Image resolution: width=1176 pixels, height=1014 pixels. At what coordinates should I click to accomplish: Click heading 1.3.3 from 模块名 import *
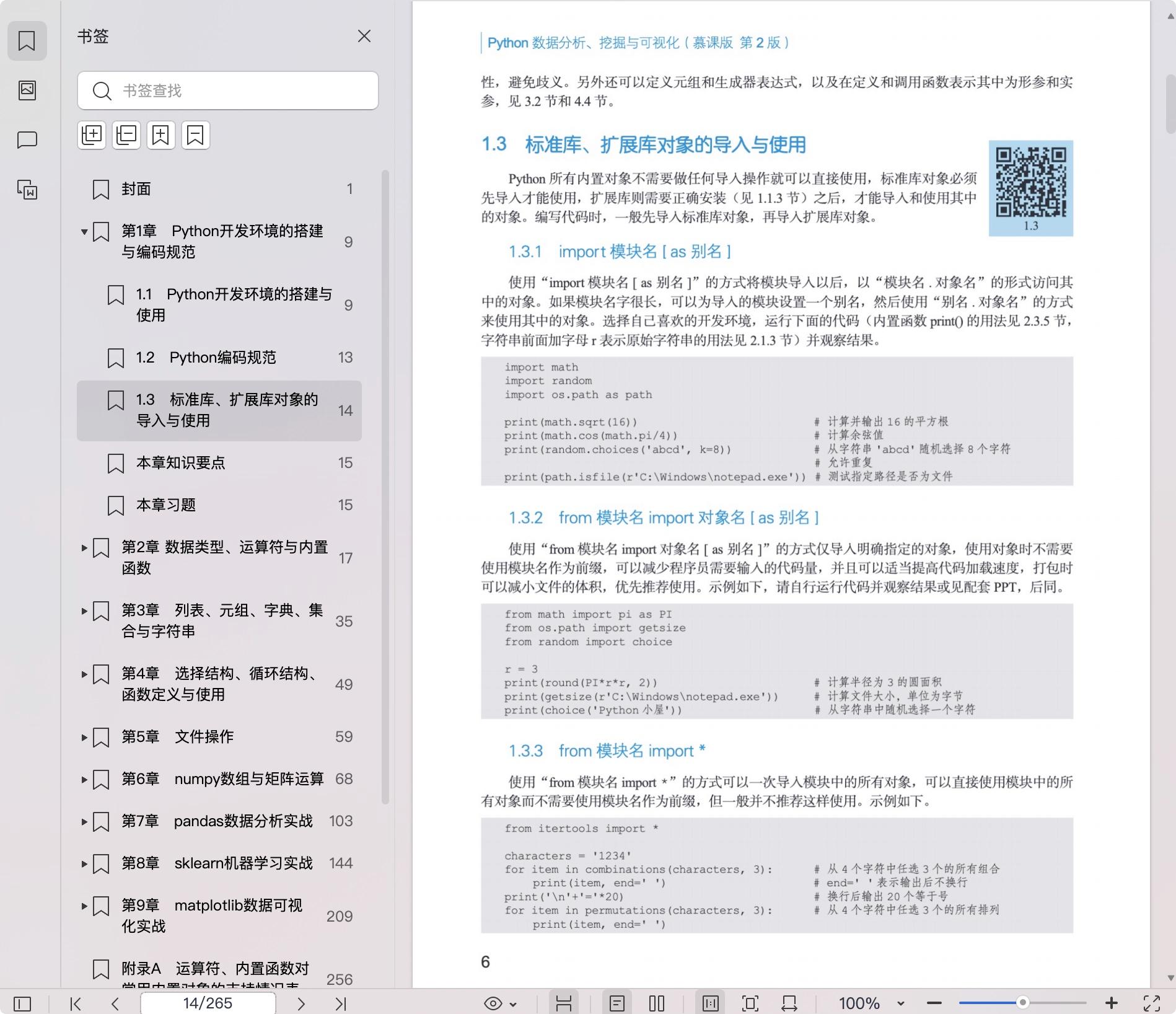click(607, 751)
